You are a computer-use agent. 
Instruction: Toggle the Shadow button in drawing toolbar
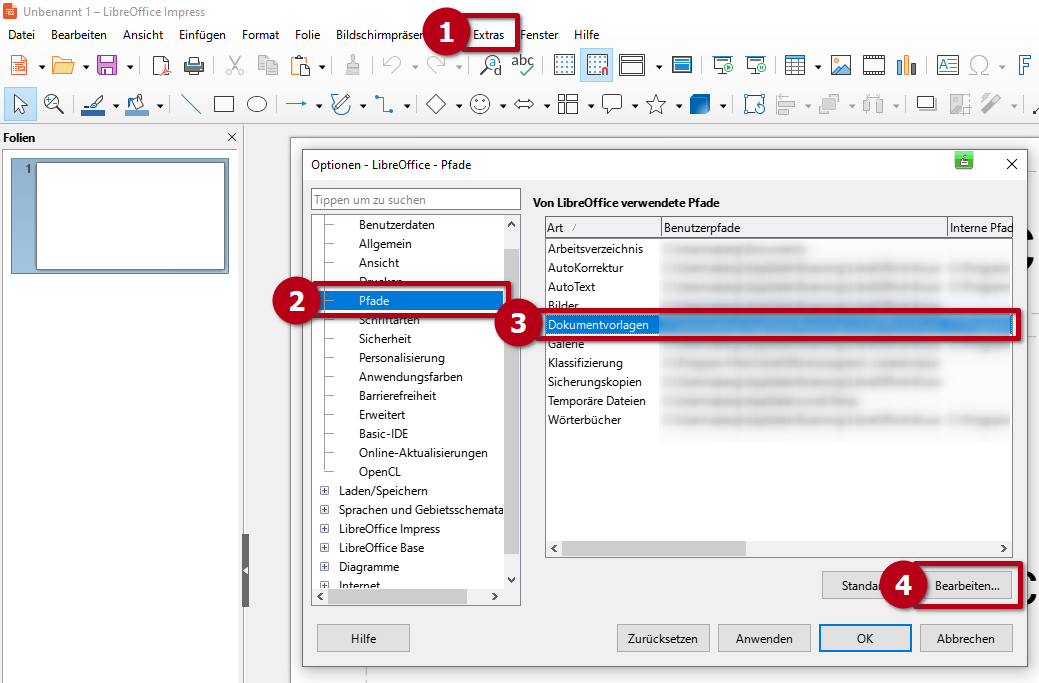(926, 104)
